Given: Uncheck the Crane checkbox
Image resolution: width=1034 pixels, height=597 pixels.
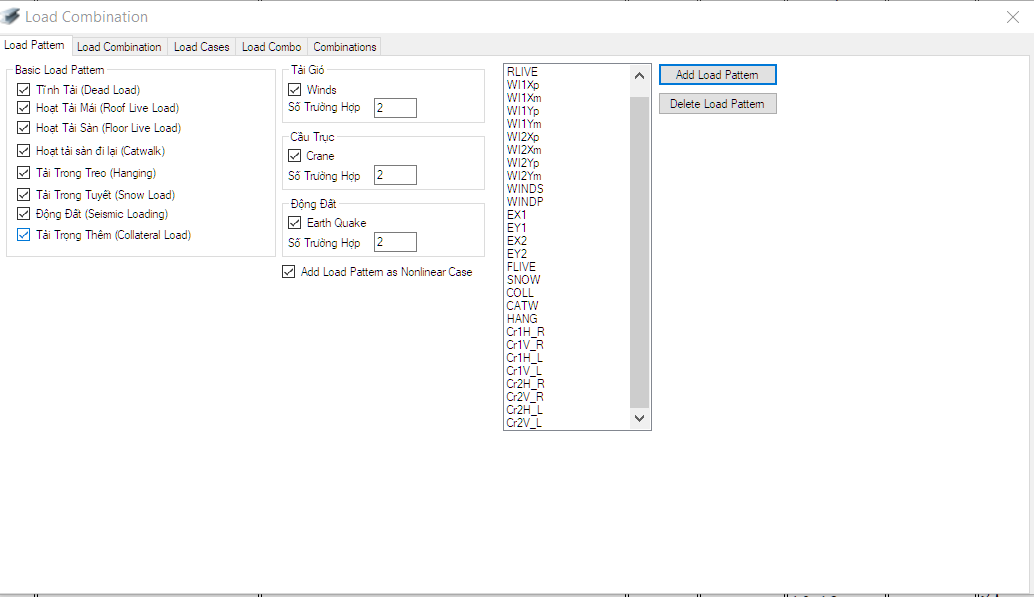Looking at the screenshot, I should point(294,155).
